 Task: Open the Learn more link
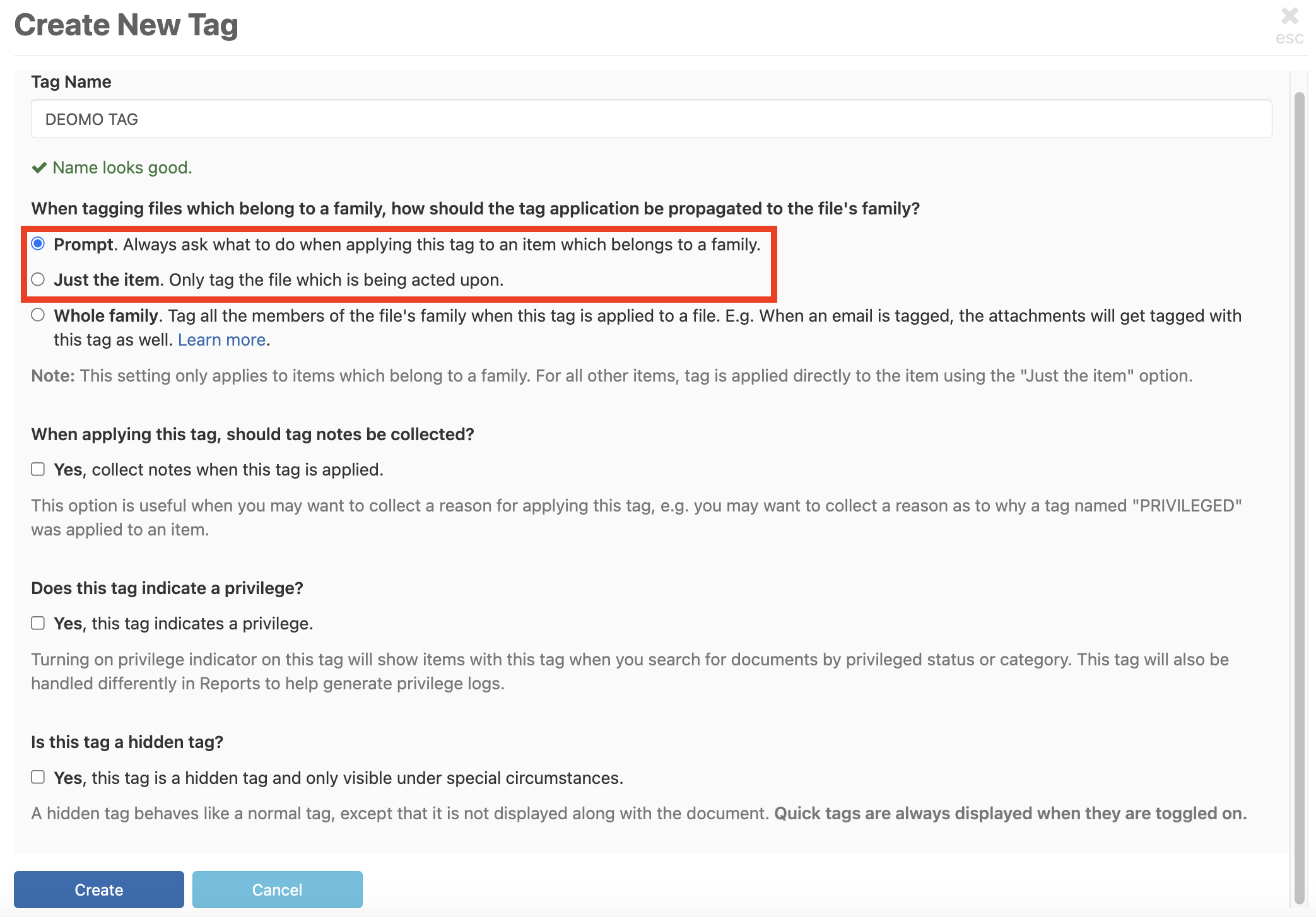coord(221,340)
